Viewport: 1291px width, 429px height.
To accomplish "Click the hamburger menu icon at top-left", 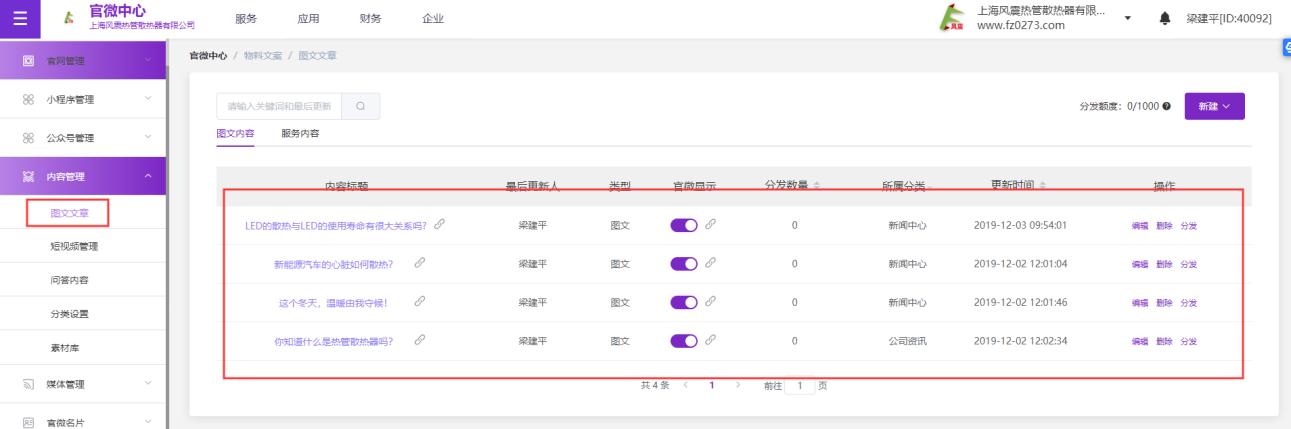I will pos(19,19).
